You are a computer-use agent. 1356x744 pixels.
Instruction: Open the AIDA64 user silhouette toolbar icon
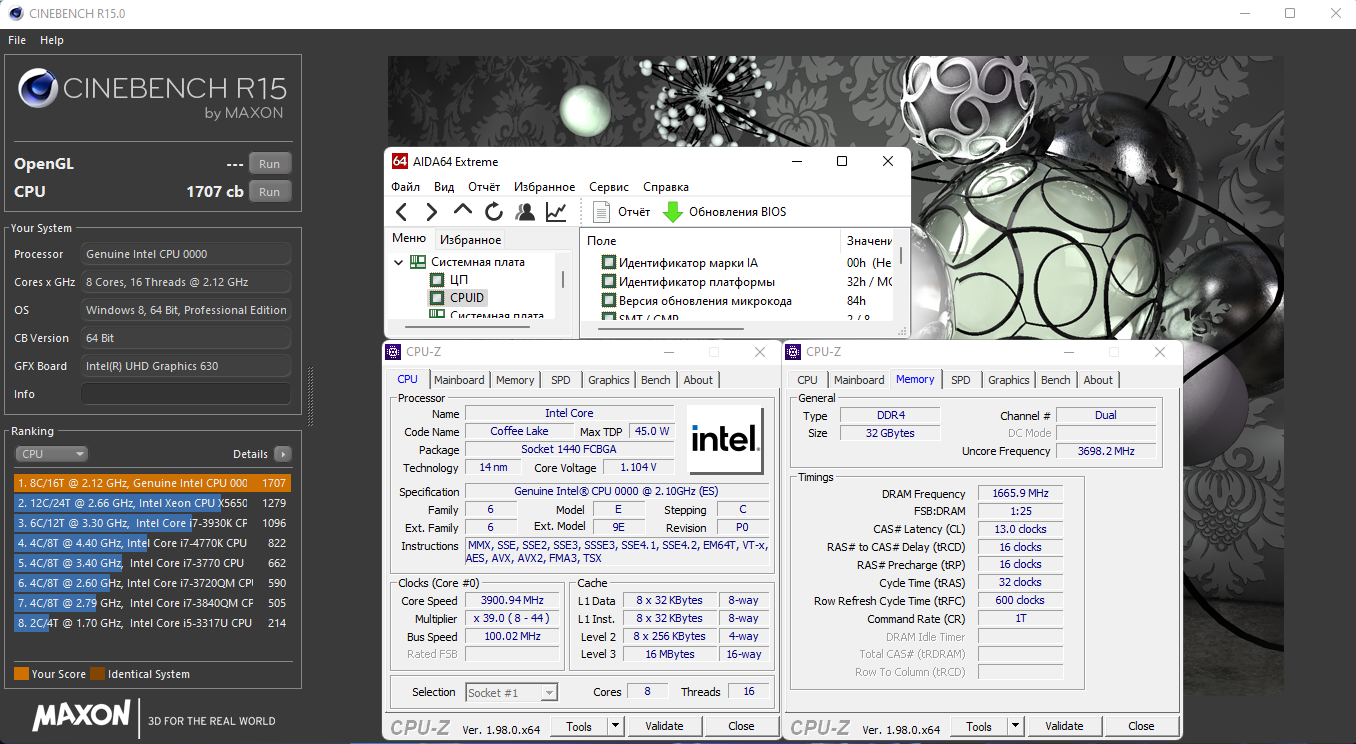pyautogui.click(x=525, y=212)
